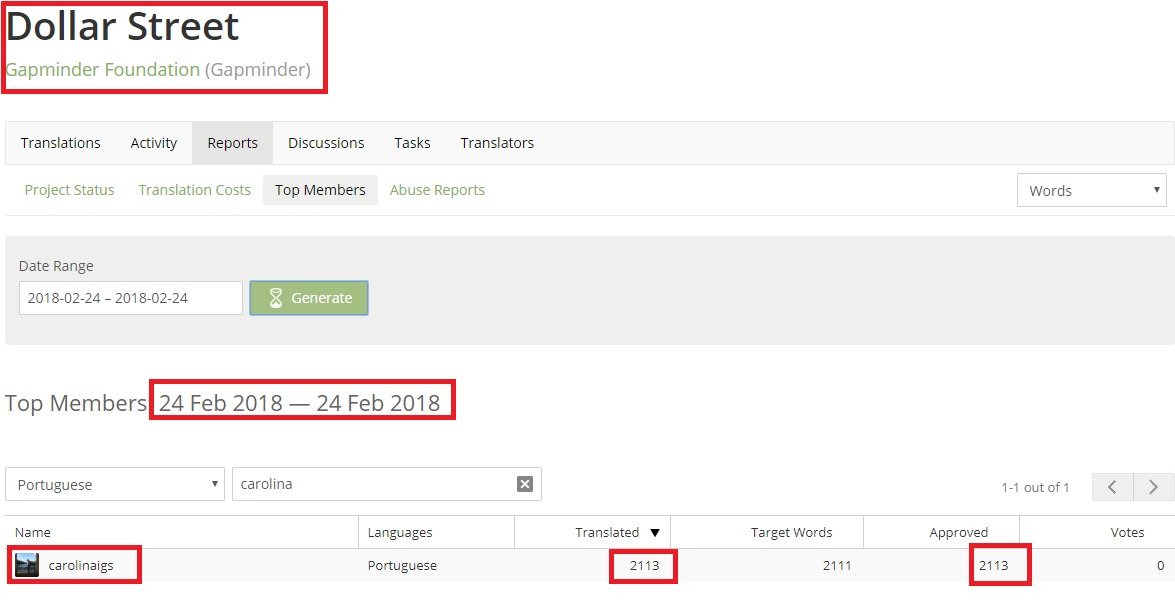Sort table by Languages column
Image resolution: width=1175 pixels, height=613 pixels.
(x=400, y=533)
